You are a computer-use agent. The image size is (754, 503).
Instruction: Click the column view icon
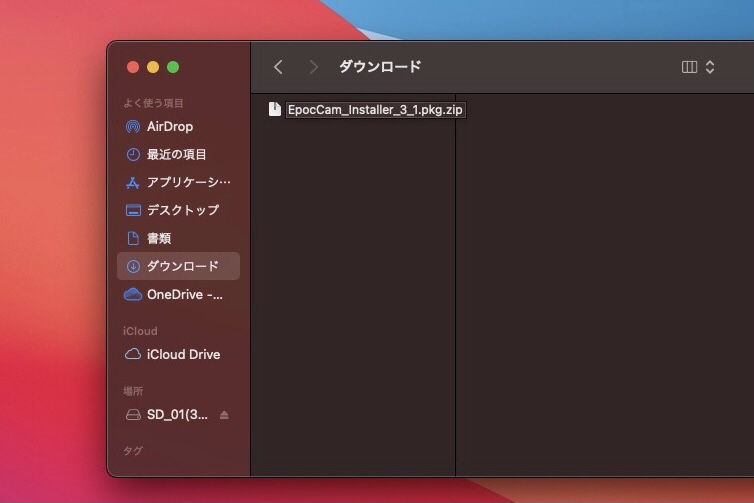pyautogui.click(x=689, y=67)
